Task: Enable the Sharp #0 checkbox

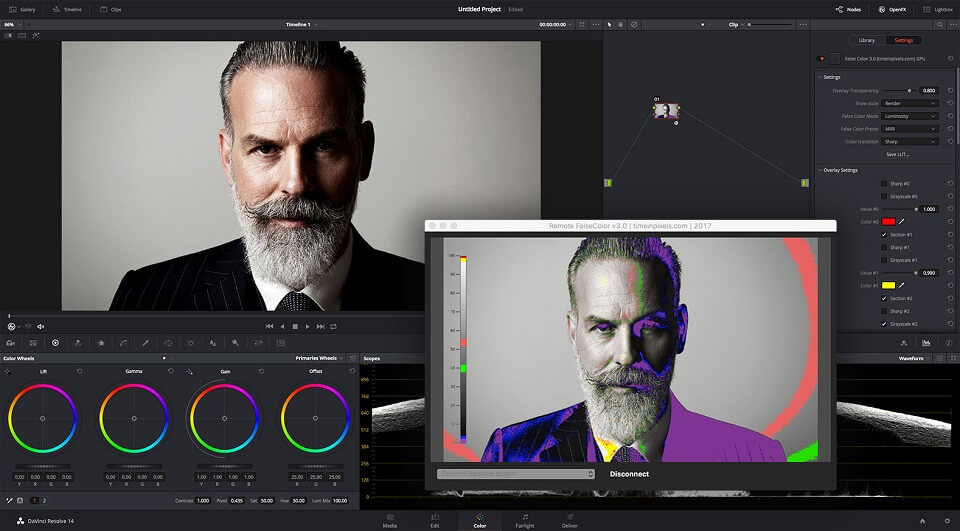Action: [x=883, y=184]
